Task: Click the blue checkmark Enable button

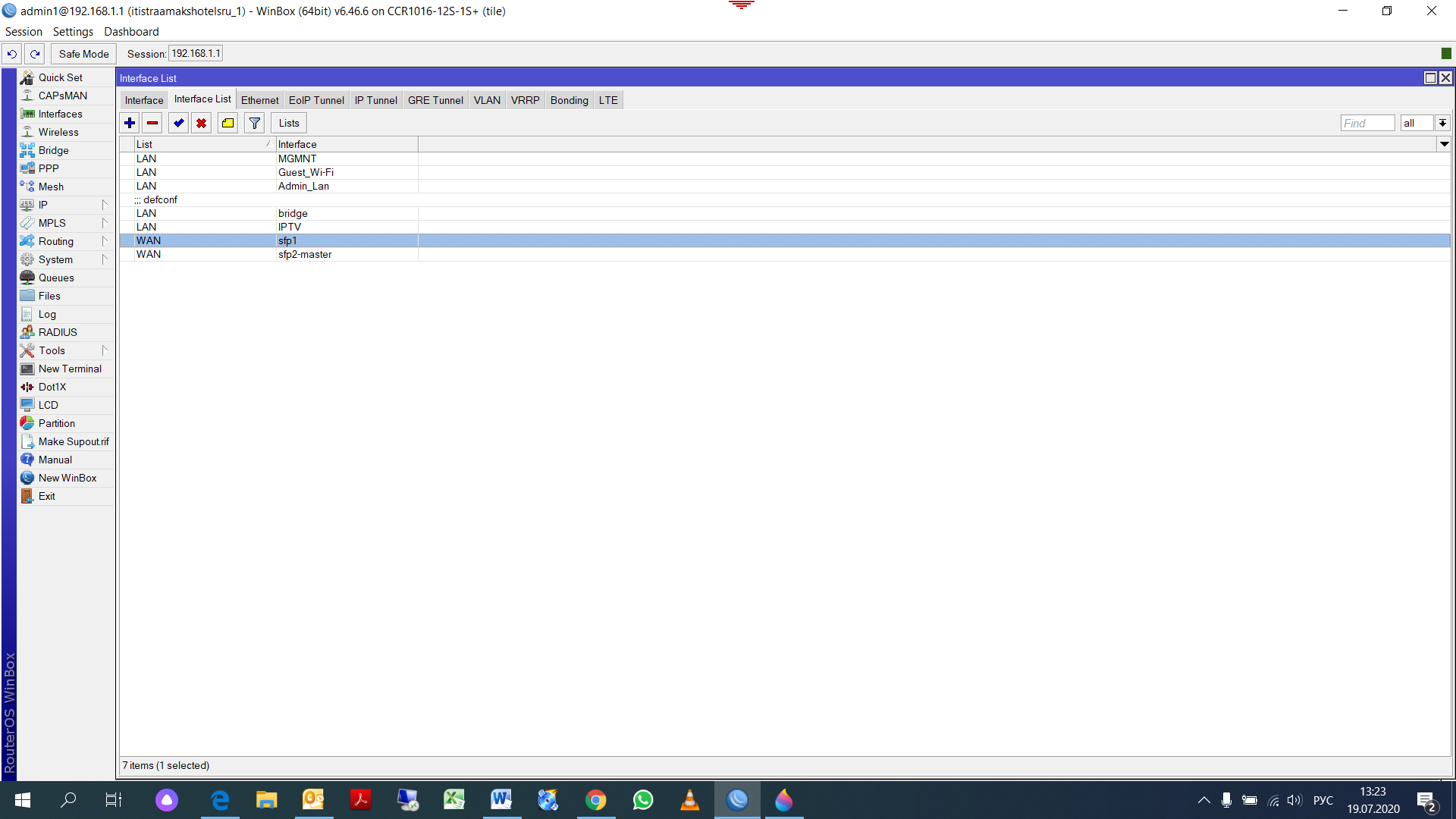Action: point(178,123)
